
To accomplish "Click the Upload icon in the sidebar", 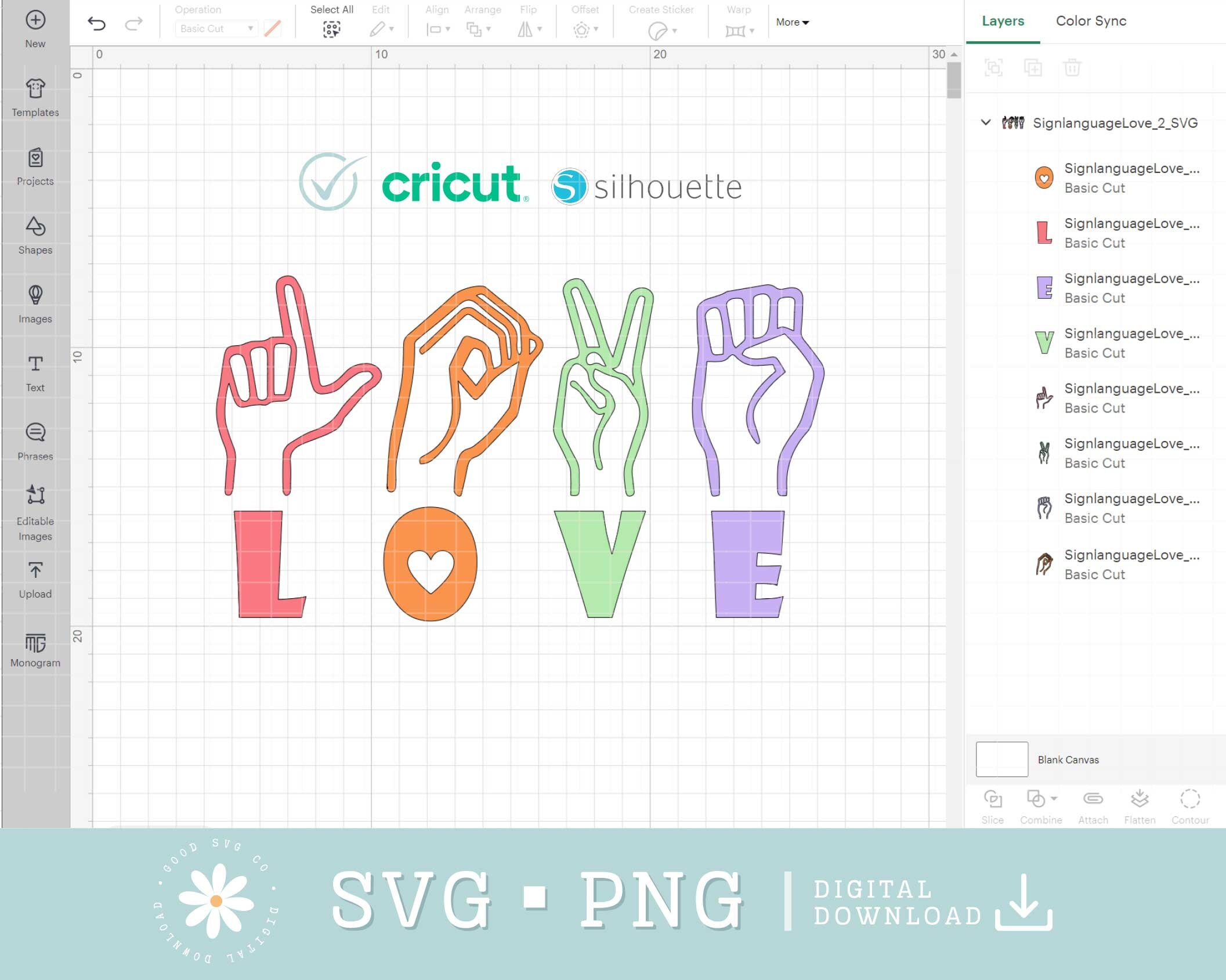I will click(35, 572).
